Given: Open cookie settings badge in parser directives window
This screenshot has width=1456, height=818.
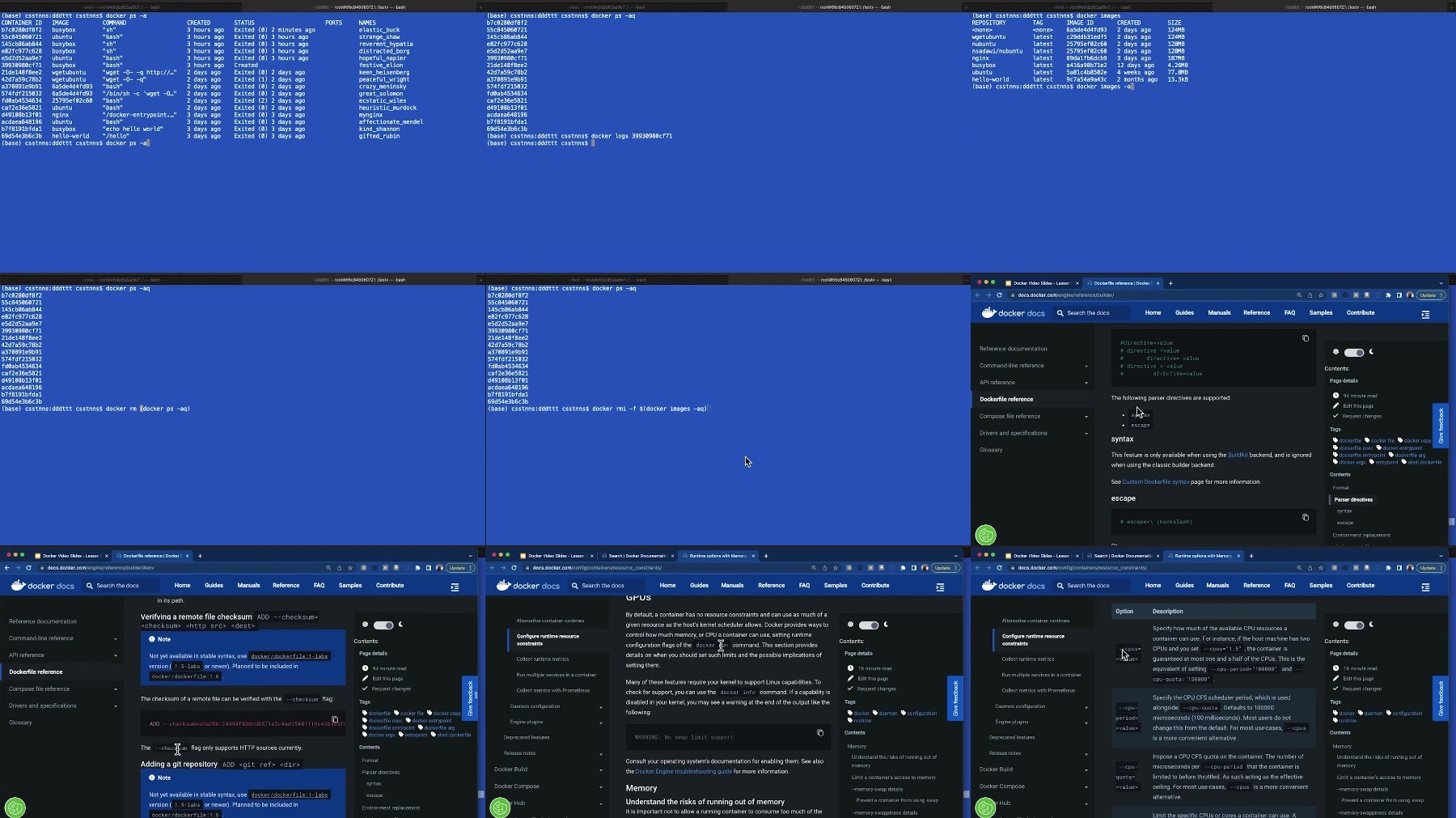Looking at the screenshot, I should pos(985,535).
